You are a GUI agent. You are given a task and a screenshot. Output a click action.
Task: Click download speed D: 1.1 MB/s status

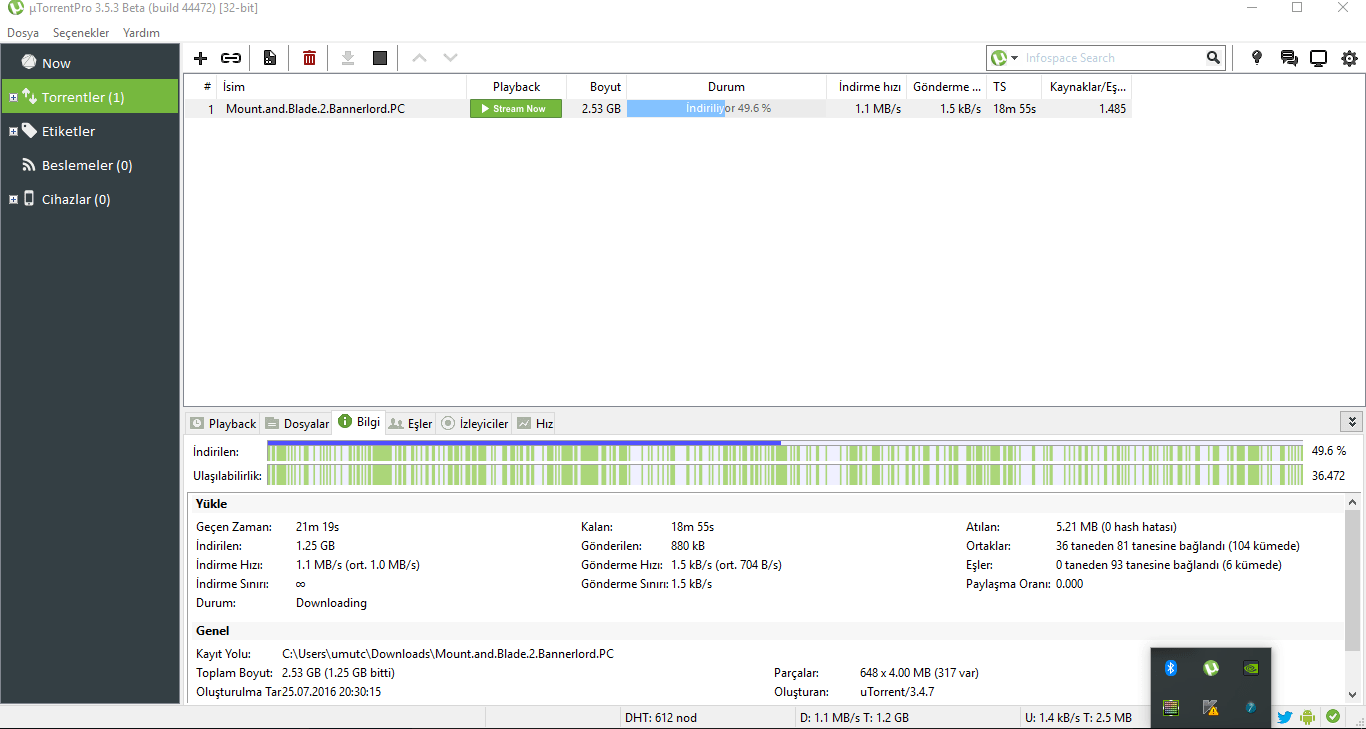pyautogui.click(x=855, y=717)
